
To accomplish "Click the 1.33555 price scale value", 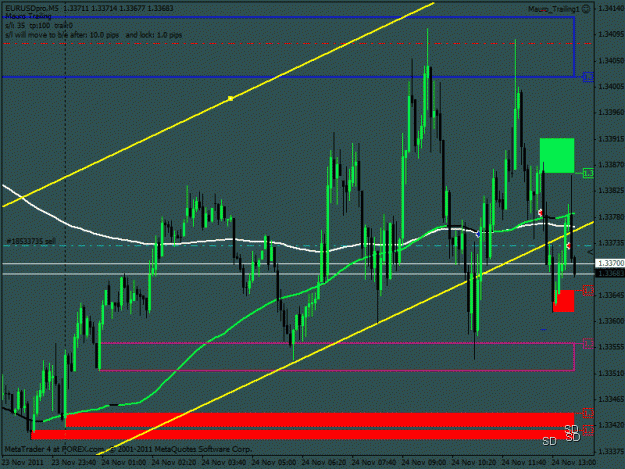I will 611,347.
